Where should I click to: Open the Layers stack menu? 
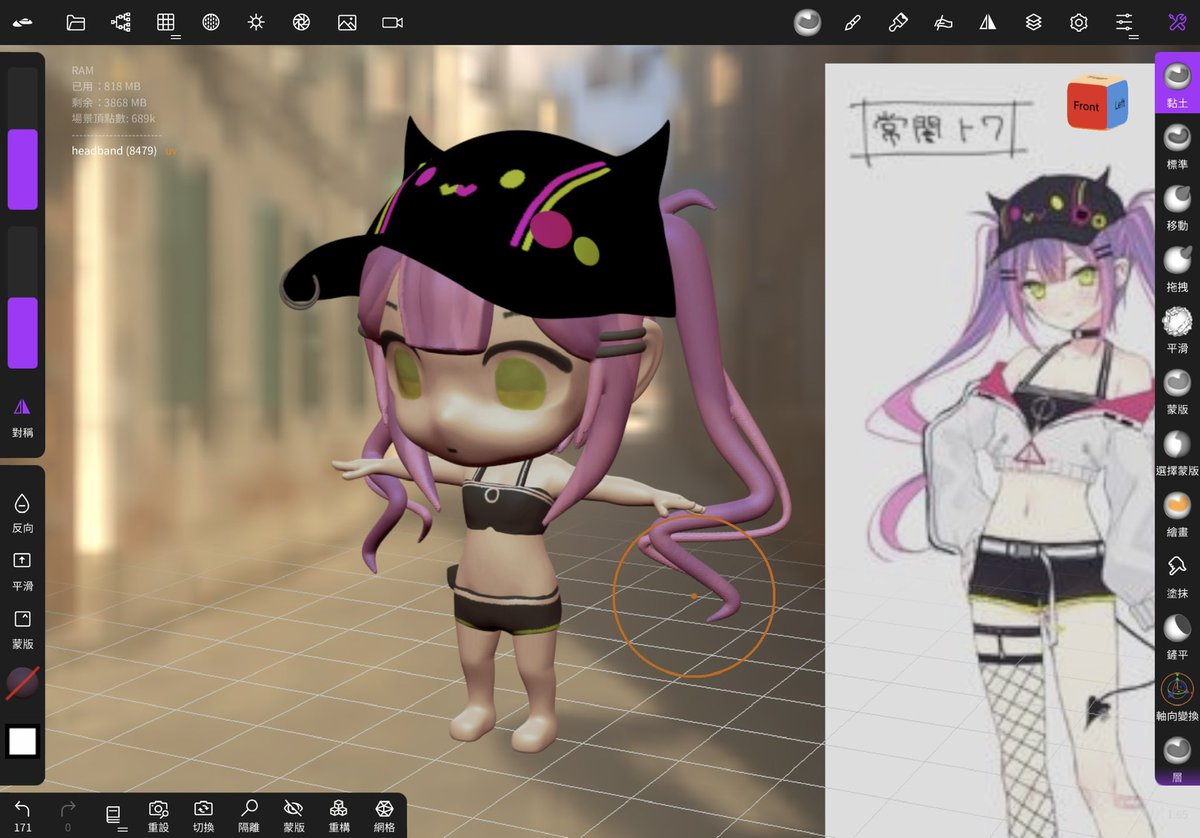tap(1034, 22)
